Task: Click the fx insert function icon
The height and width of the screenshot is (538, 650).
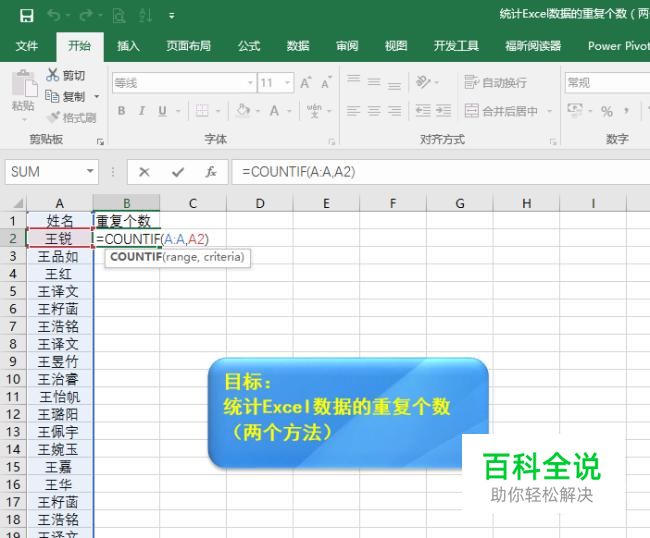Action: [211, 172]
